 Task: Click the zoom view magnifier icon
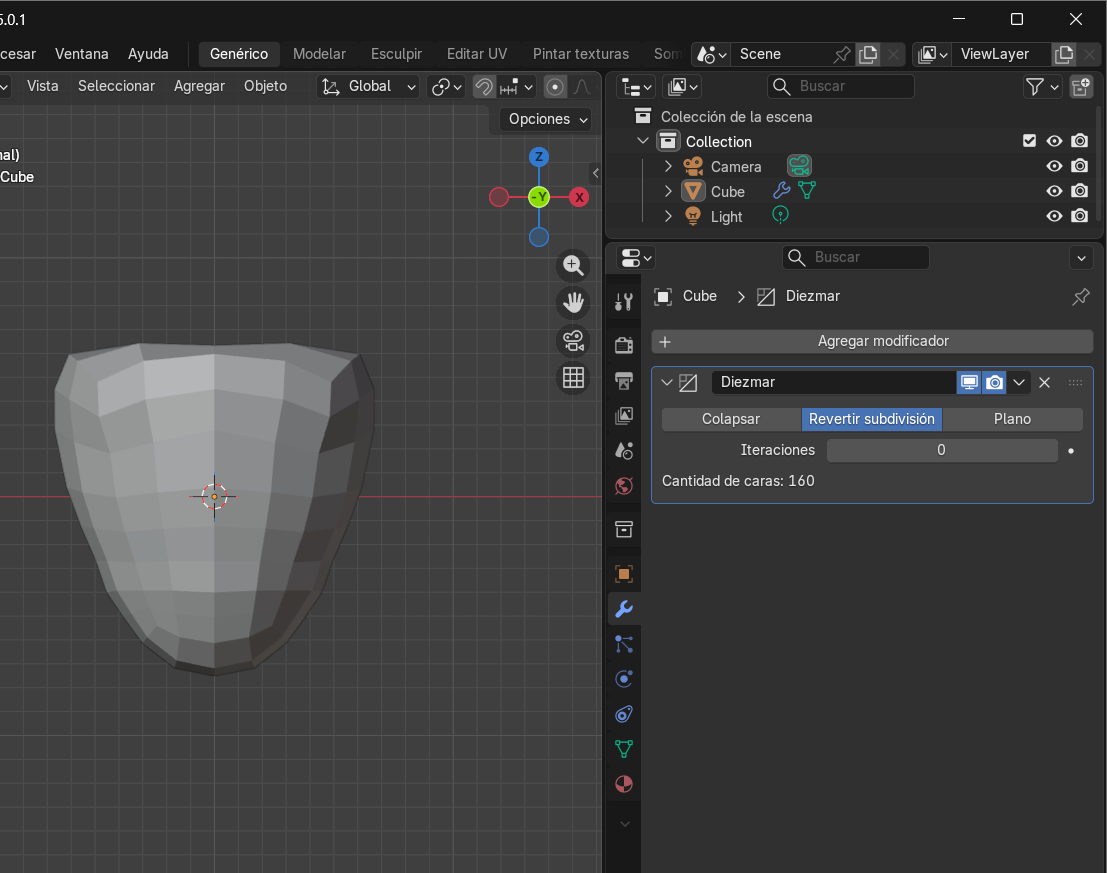[x=573, y=265]
